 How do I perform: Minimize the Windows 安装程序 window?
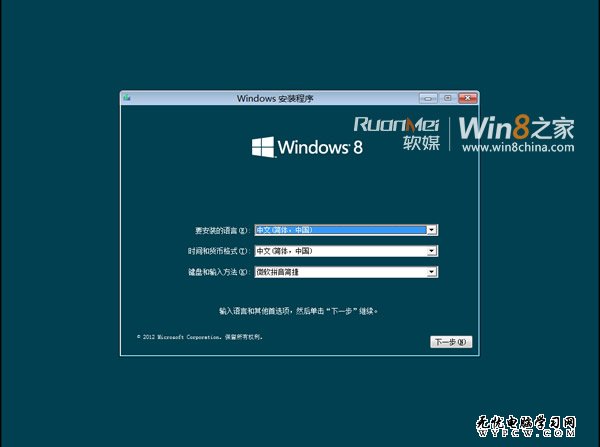click(428, 98)
